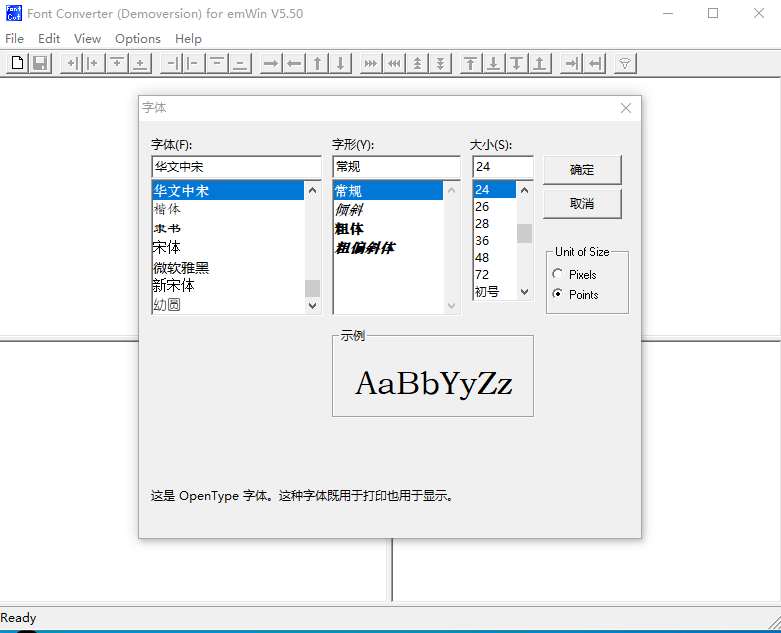The image size is (781, 633).
Task: Click the plus-below-top-bar toolbar icon
Action: pyautogui.click(x=117, y=63)
